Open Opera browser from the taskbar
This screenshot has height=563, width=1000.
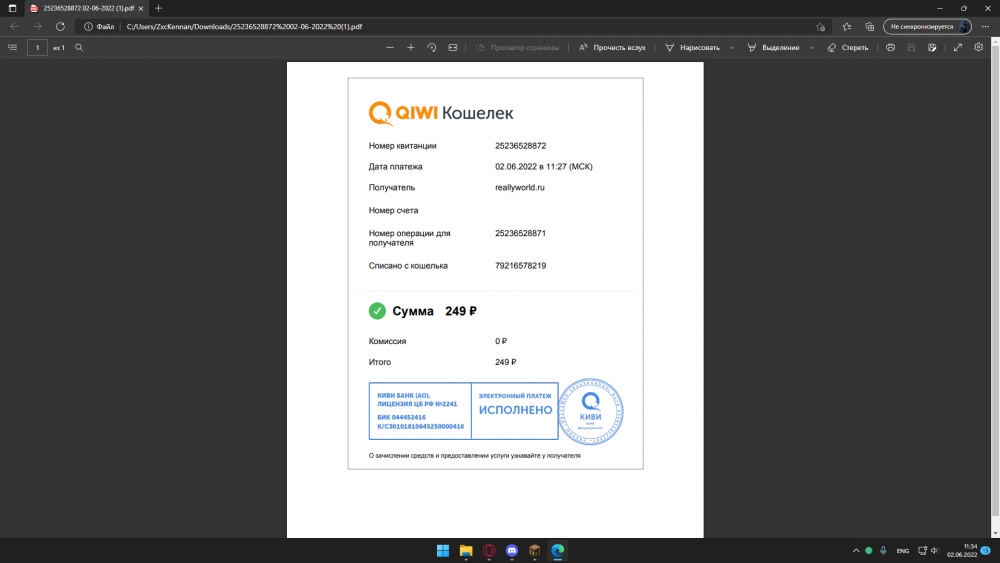pyautogui.click(x=489, y=551)
